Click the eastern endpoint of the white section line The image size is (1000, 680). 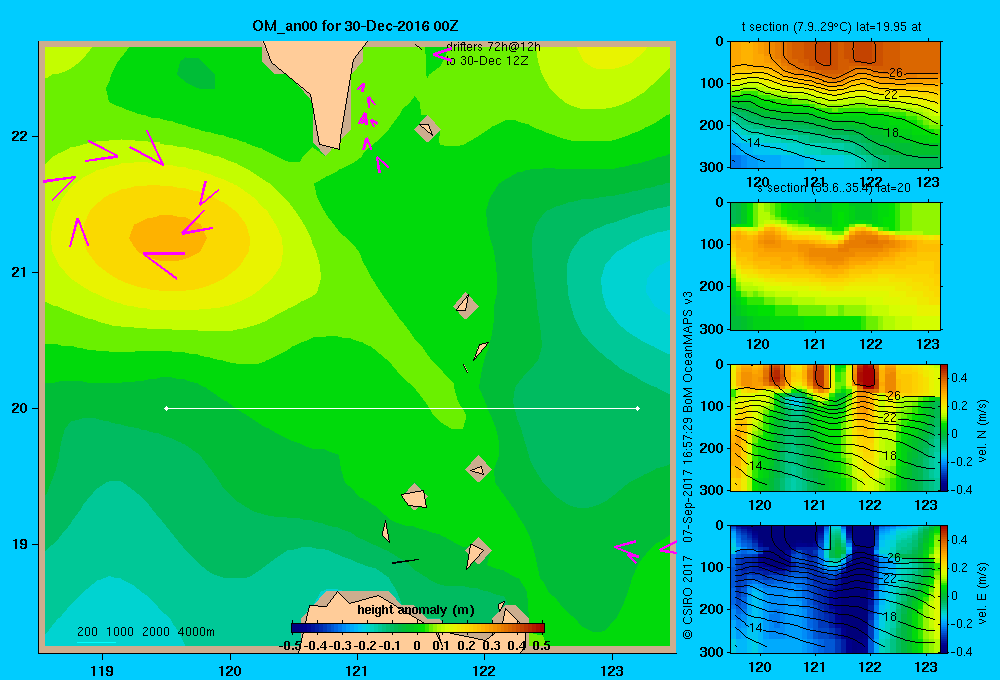(638, 408)
